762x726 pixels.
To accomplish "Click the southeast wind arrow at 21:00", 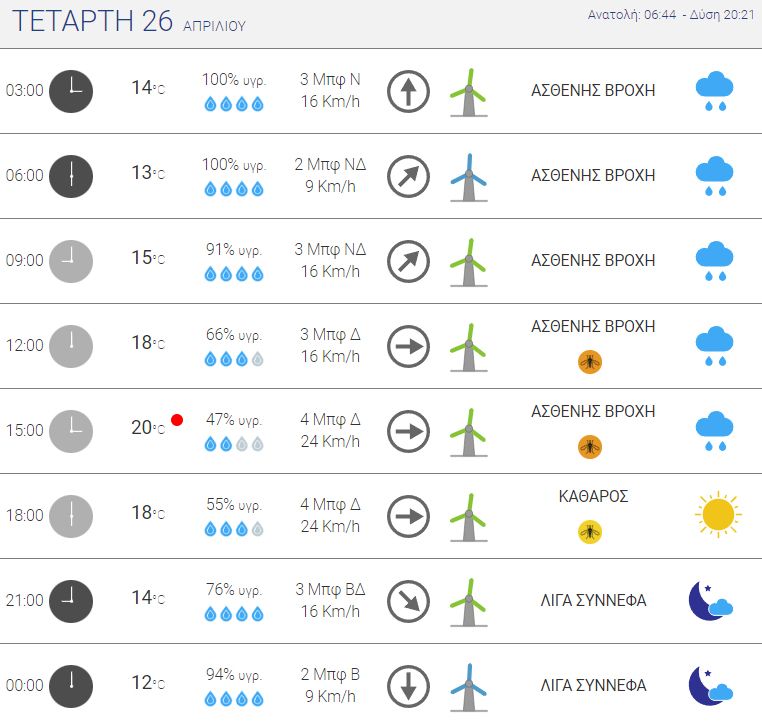I will click(x=408, y=601).
